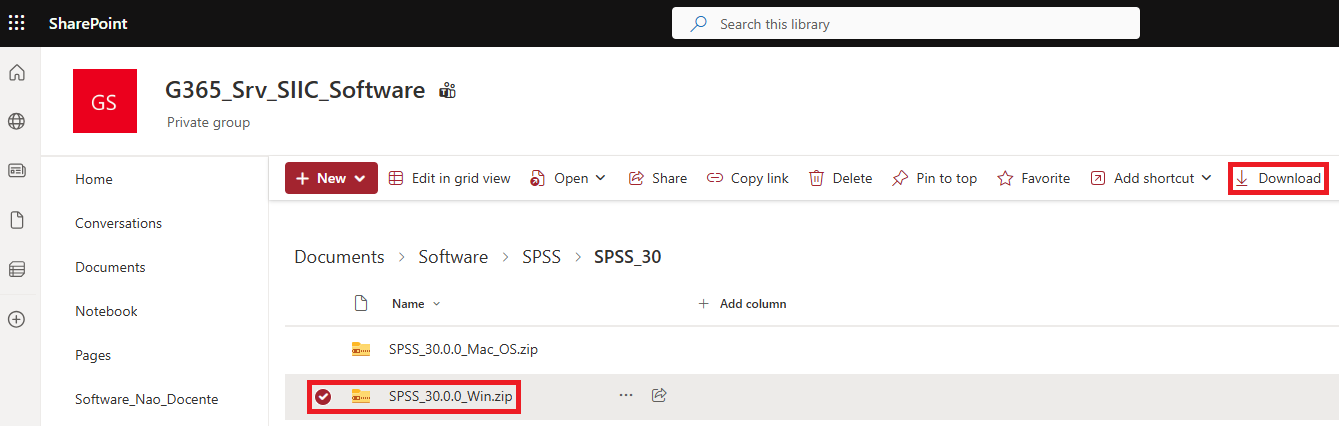Expand the Add shortcut dropdown
This screenshot has width=1339, height=426.
point(1151,178)
